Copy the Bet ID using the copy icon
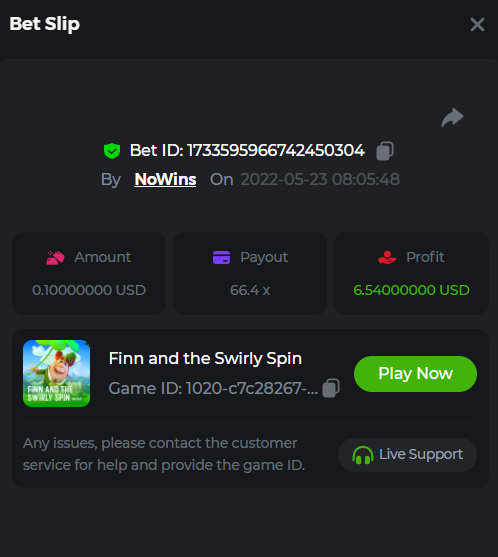The width and height of the screenshot is (498, 557). pos(385,151)
